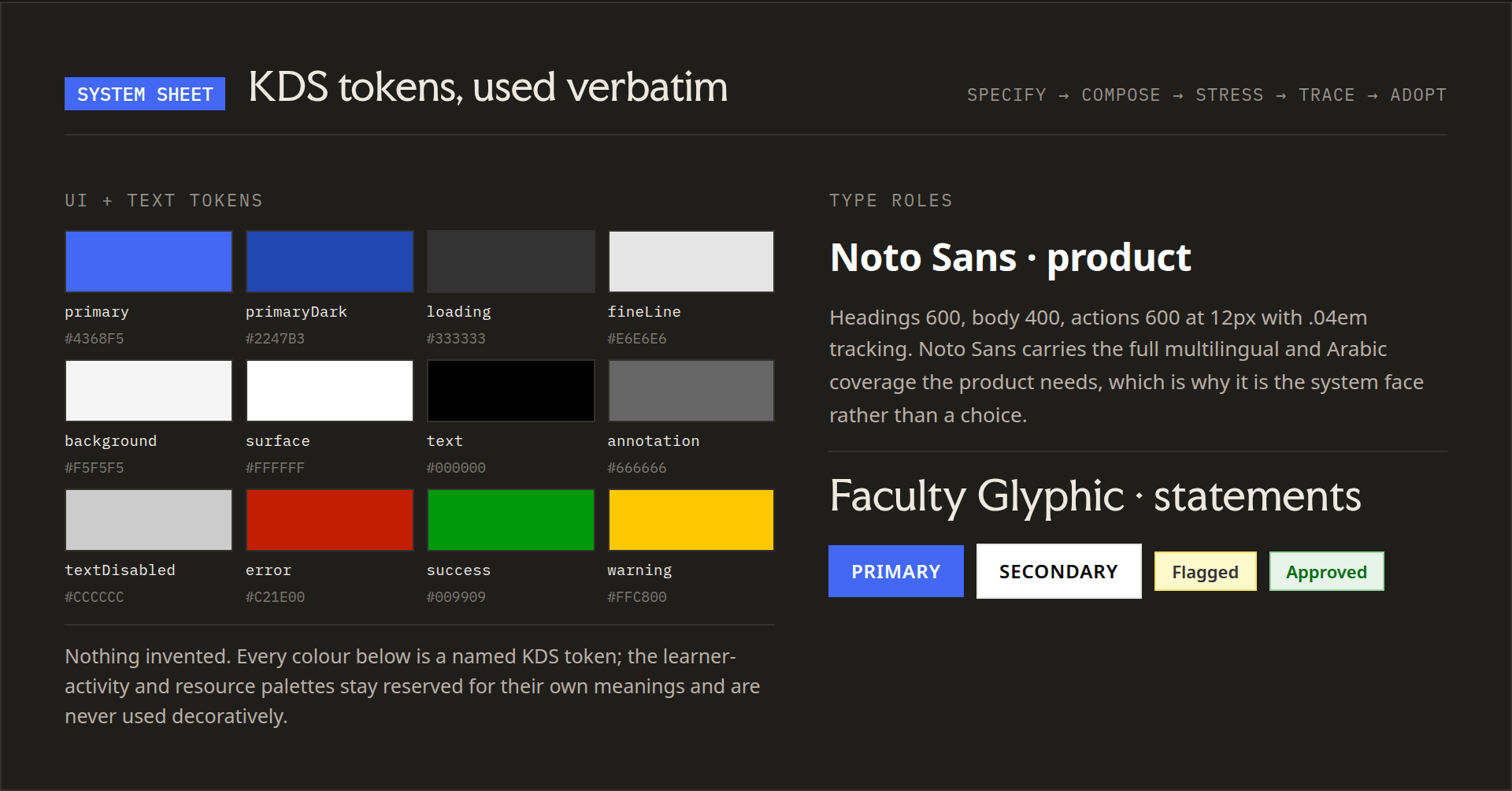The width and height of the screenshot is (1512, 791).
Task: Click the 'UI + TEXT TOKENS' heading
Action: (164, 200)
